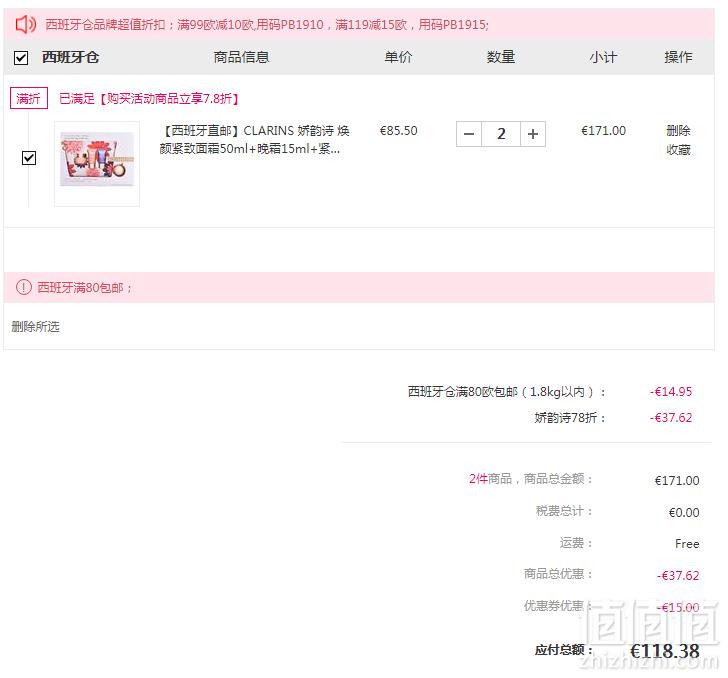Click the 西班牙仓满80欧包邮 label

[507, 392]
